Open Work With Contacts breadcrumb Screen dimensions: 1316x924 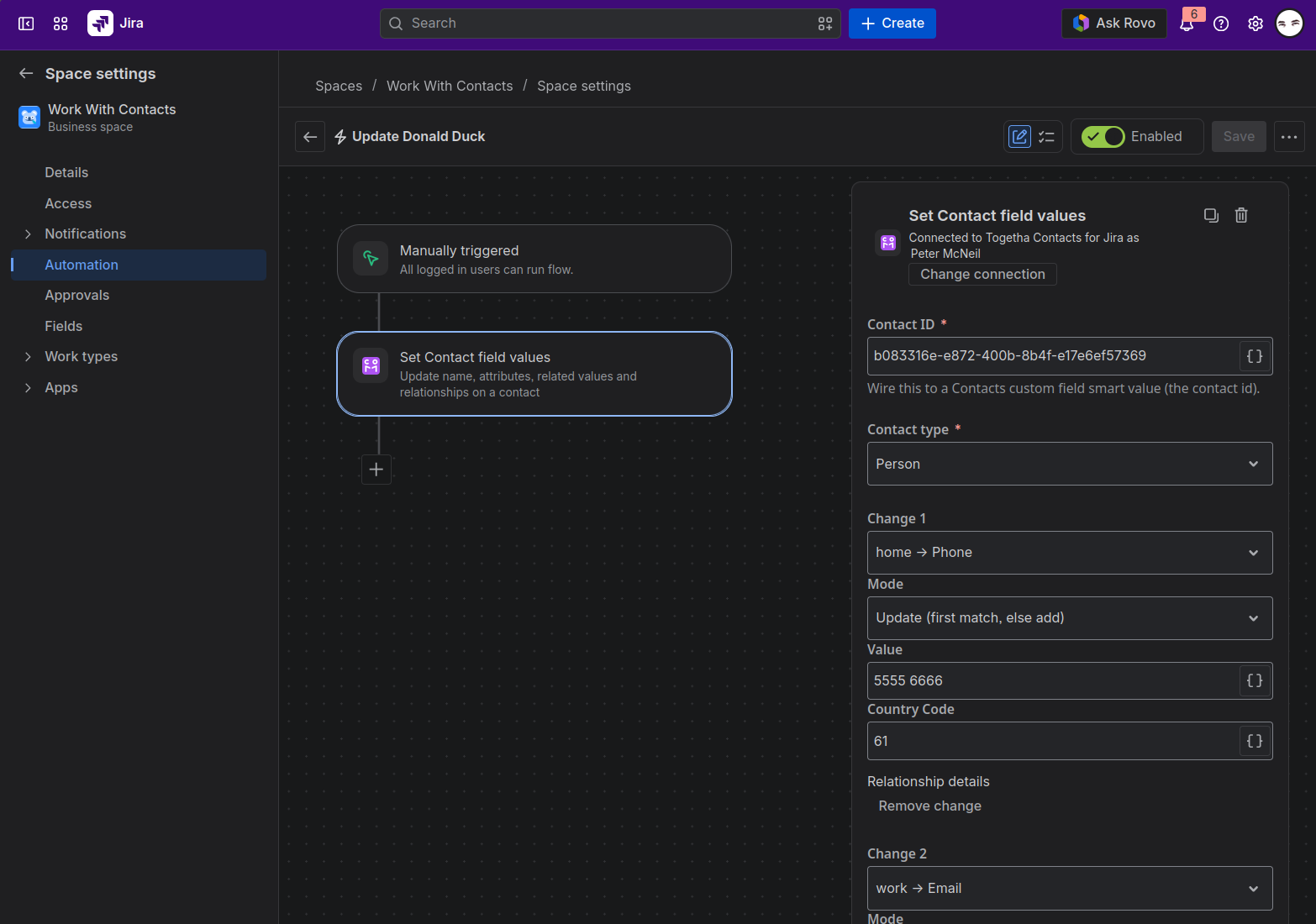(x=450, y=86)
